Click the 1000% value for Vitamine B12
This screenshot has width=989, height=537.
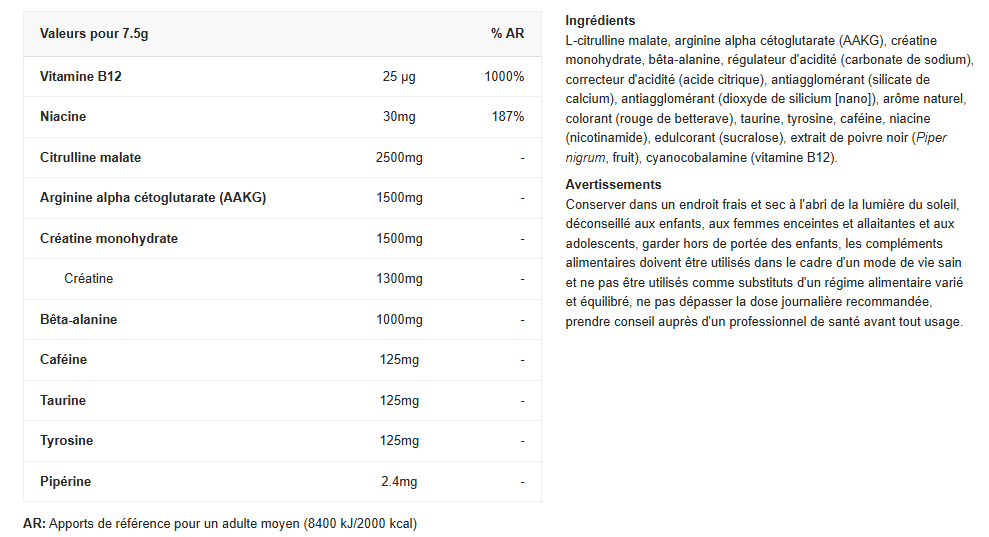(x=504, y=77)
